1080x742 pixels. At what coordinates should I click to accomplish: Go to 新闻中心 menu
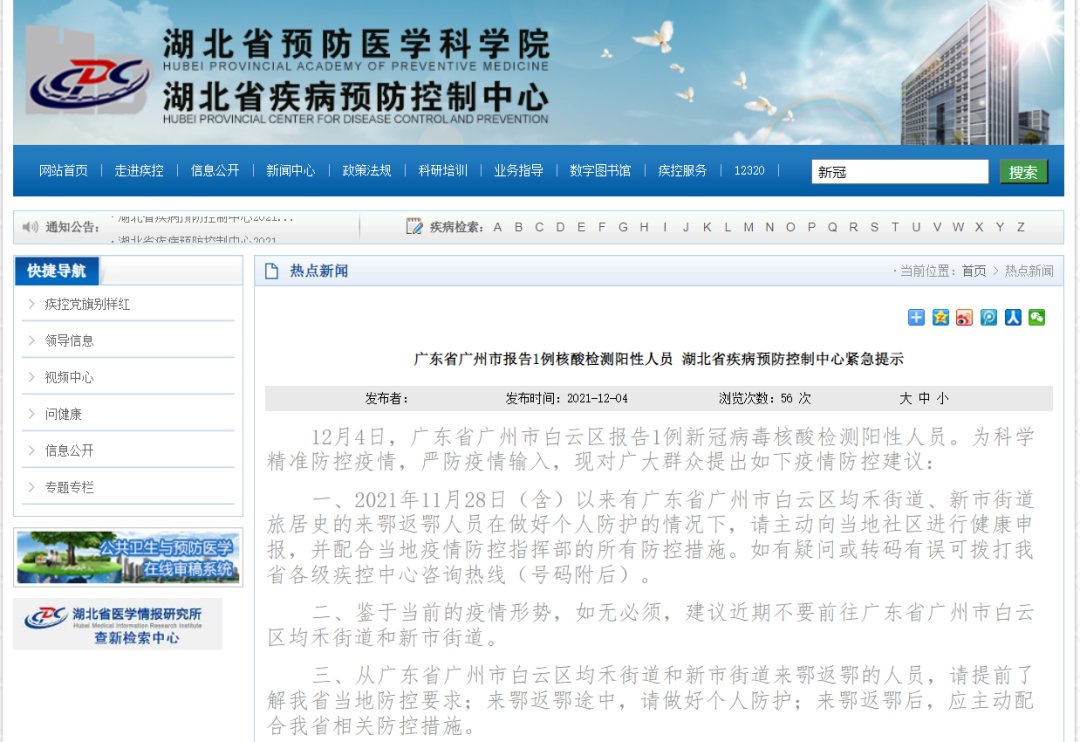(291, 170)
